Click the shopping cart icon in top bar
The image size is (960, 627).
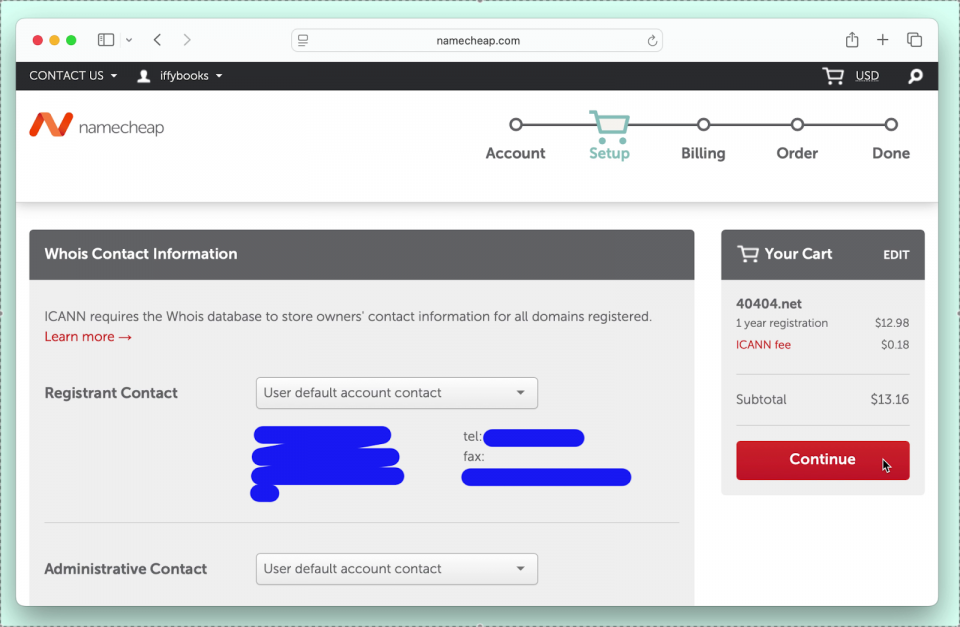coord(832,76)
